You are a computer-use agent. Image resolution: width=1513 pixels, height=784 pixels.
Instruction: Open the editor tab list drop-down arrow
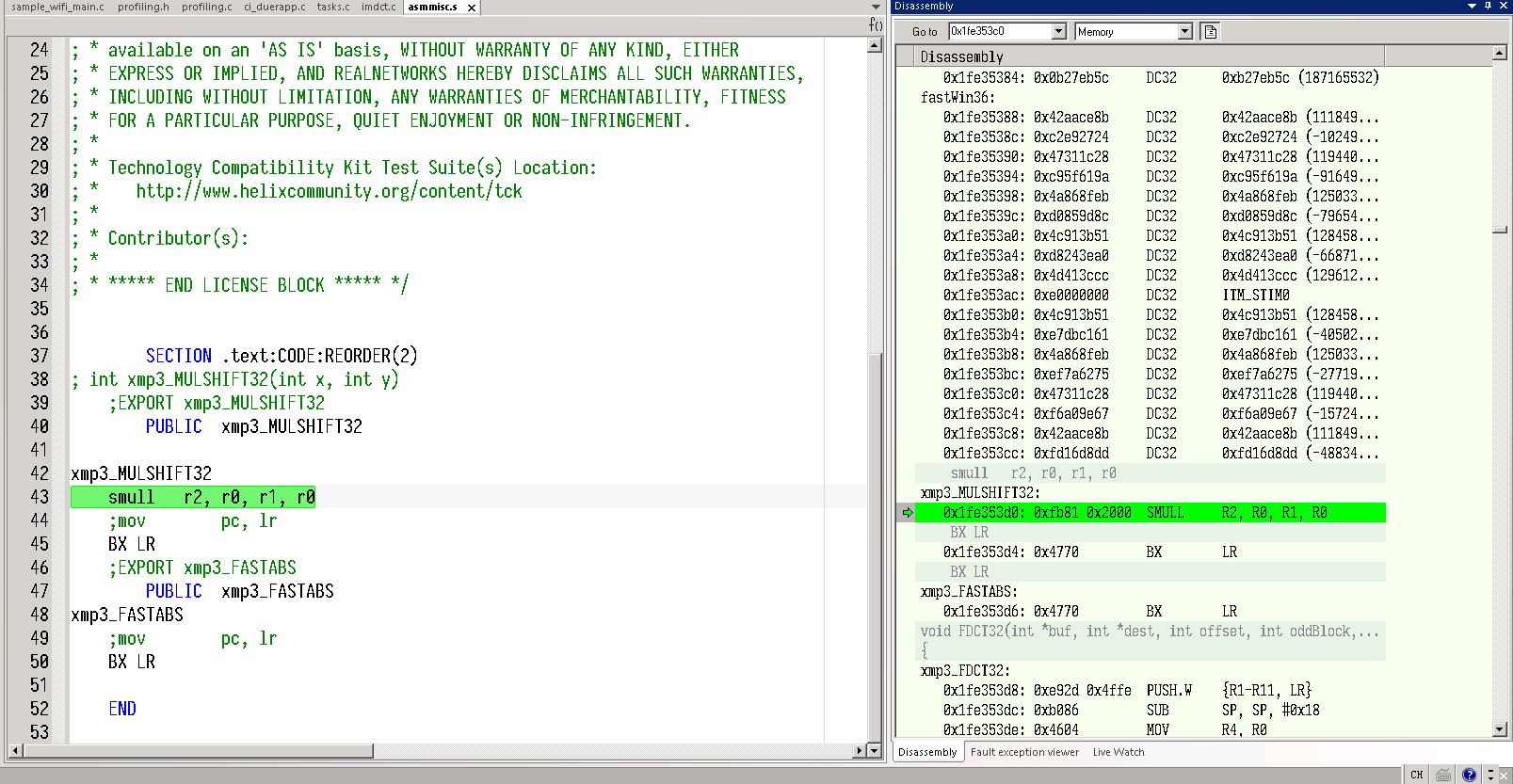click(876, 7)
